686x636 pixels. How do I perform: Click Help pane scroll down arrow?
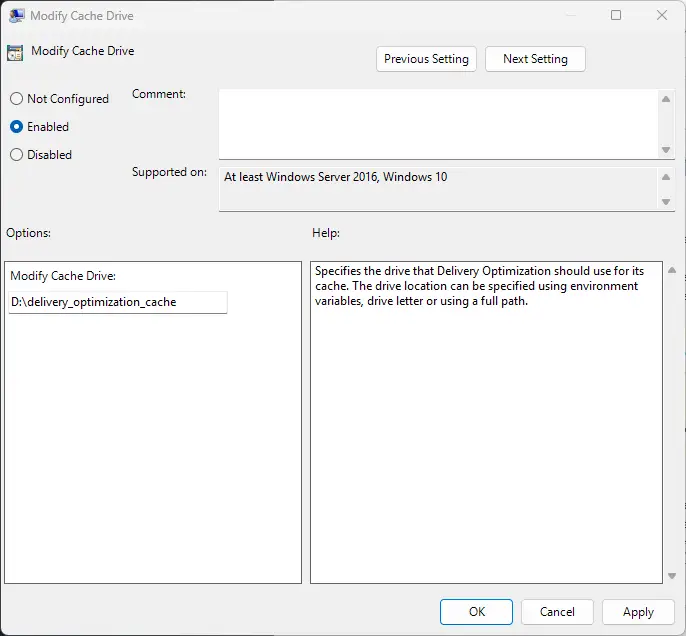click(x=672, y=576)
